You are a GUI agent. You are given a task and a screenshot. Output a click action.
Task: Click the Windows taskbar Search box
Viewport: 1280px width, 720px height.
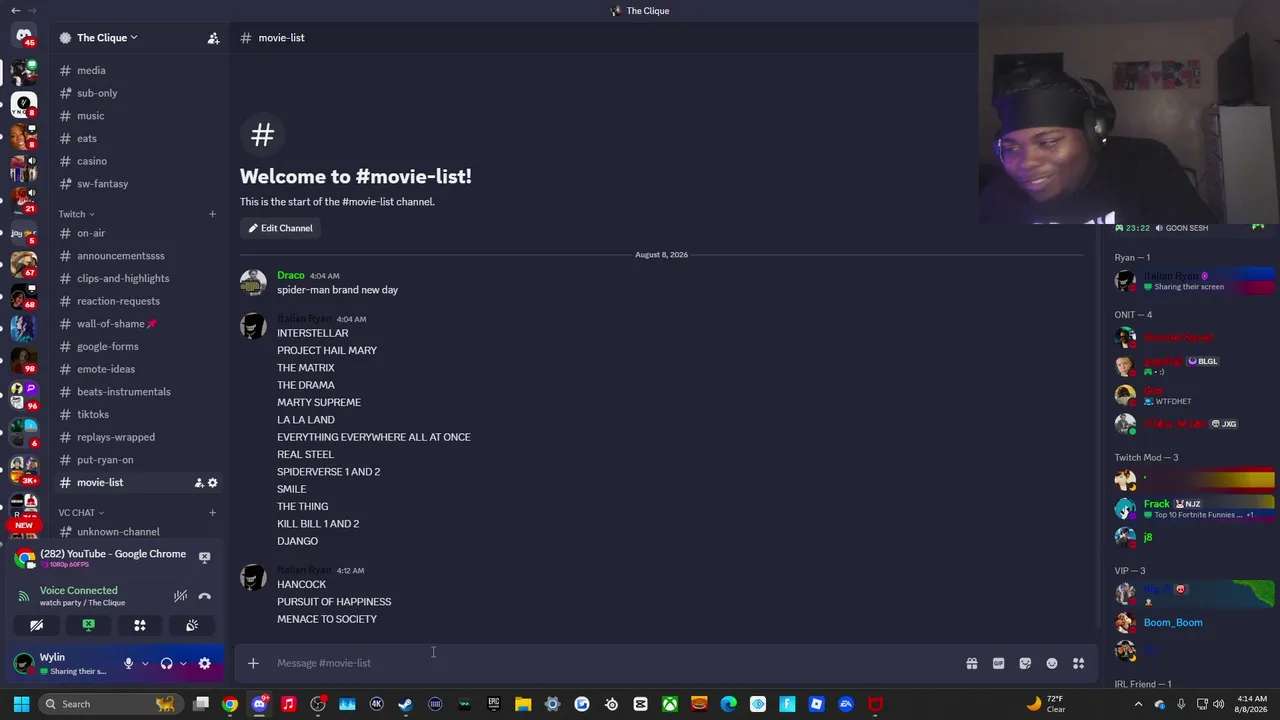(x=109, y=704)
